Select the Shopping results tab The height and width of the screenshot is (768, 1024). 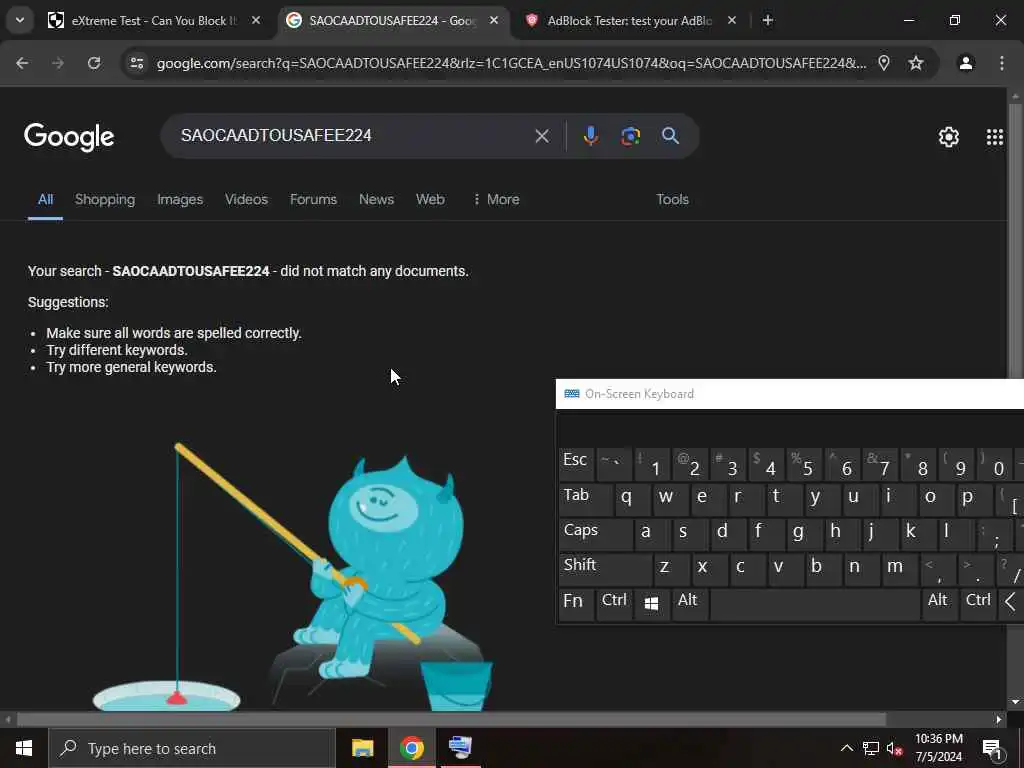click(x=105, y=199)
